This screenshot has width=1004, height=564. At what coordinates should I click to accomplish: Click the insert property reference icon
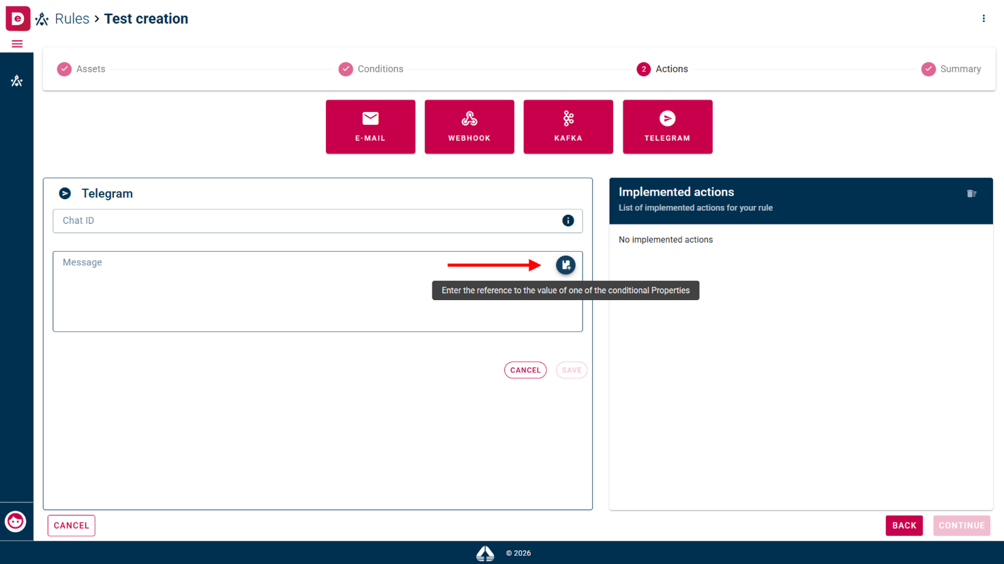click(x=565, y=265)
